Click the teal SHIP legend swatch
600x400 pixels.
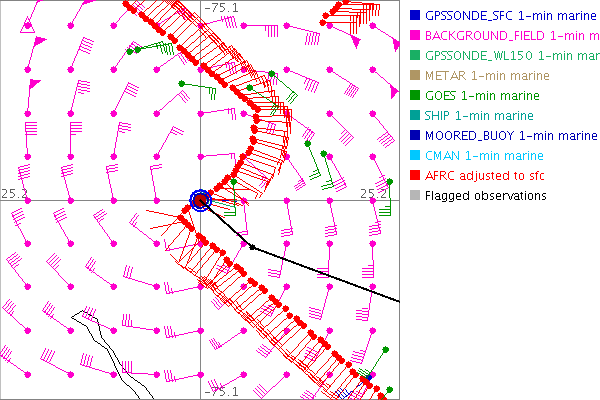click(414, 116)
